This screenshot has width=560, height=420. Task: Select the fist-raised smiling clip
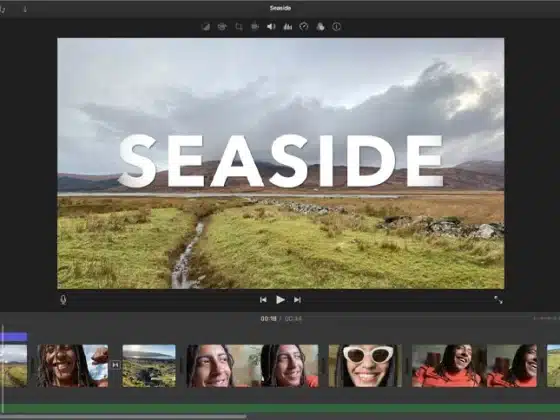72,366
